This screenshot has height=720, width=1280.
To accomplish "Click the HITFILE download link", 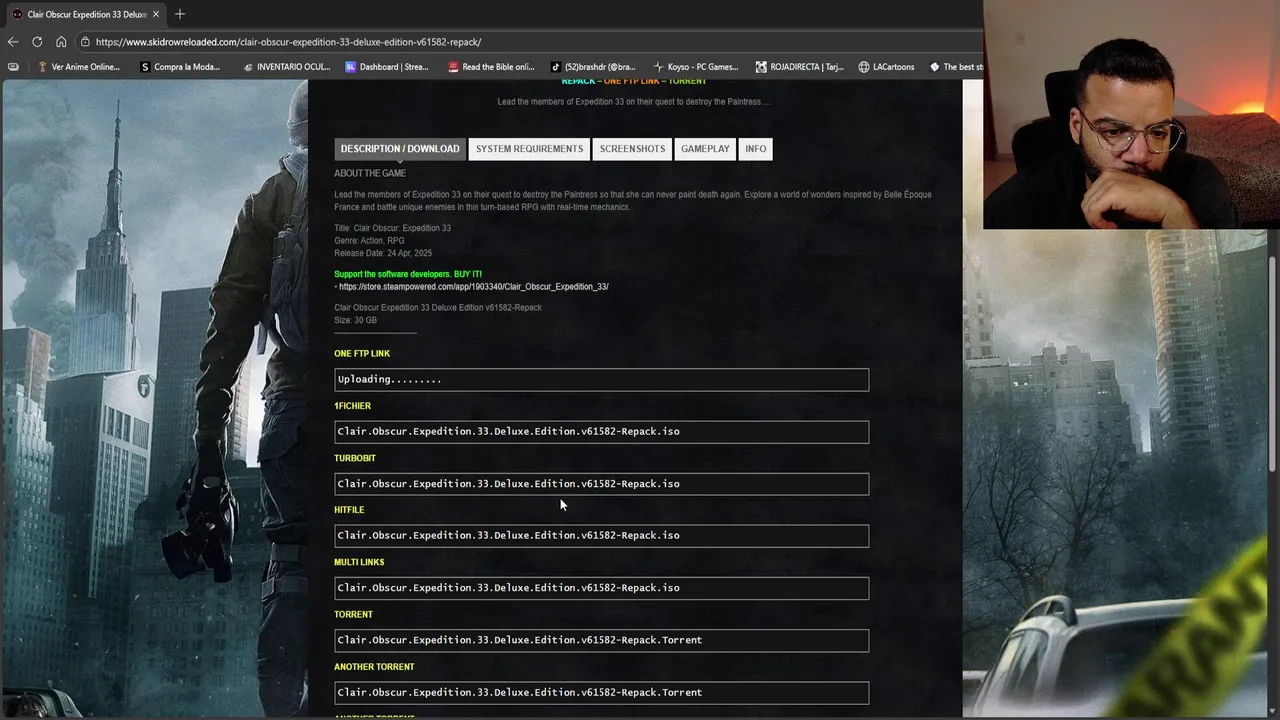I will click(601, 536).
